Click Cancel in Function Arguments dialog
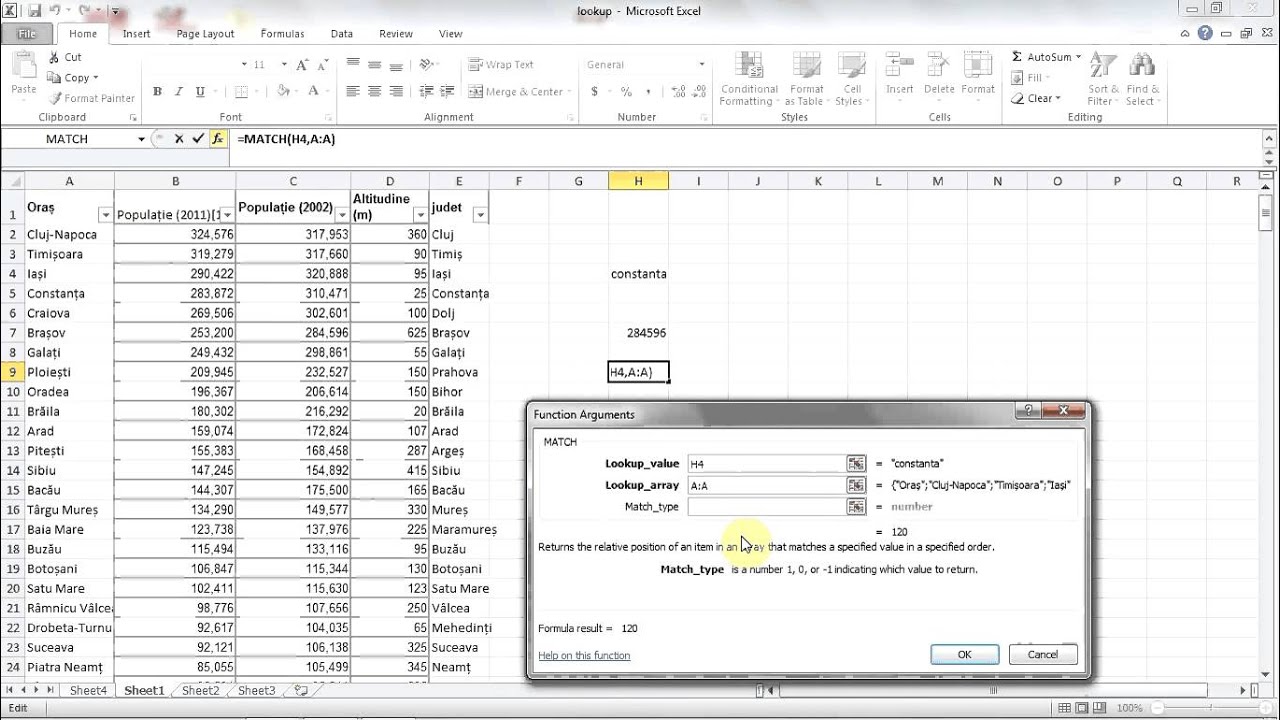Image resolution: width=1280 pixels, height=720 pixels. (1042, 654)
